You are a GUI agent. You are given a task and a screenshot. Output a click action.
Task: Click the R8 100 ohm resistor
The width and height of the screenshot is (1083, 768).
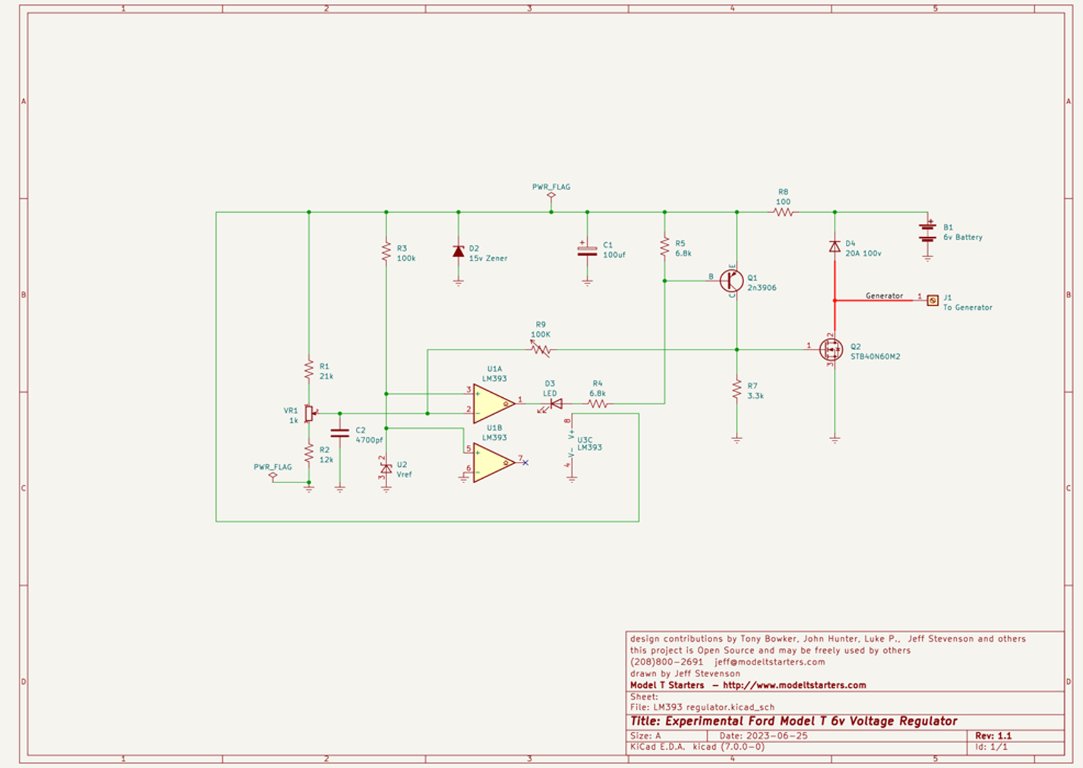click(x=784, y=212)
